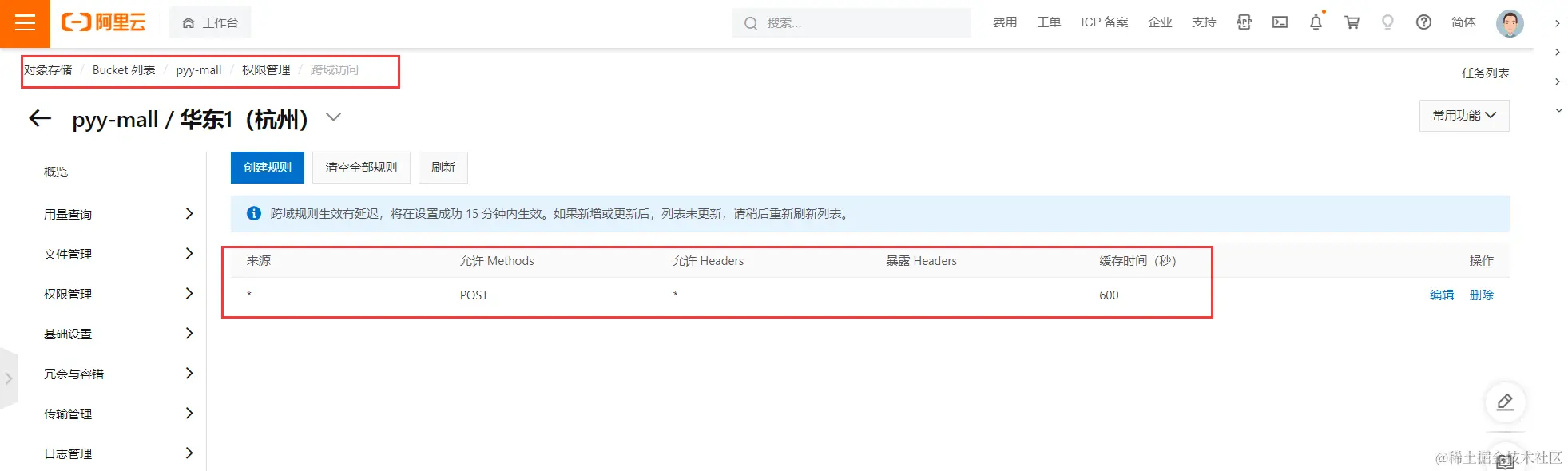Click the 暴露 Headers column header
The height and width of the screenshot is (471, 1568).
click(x=921, y=261)
